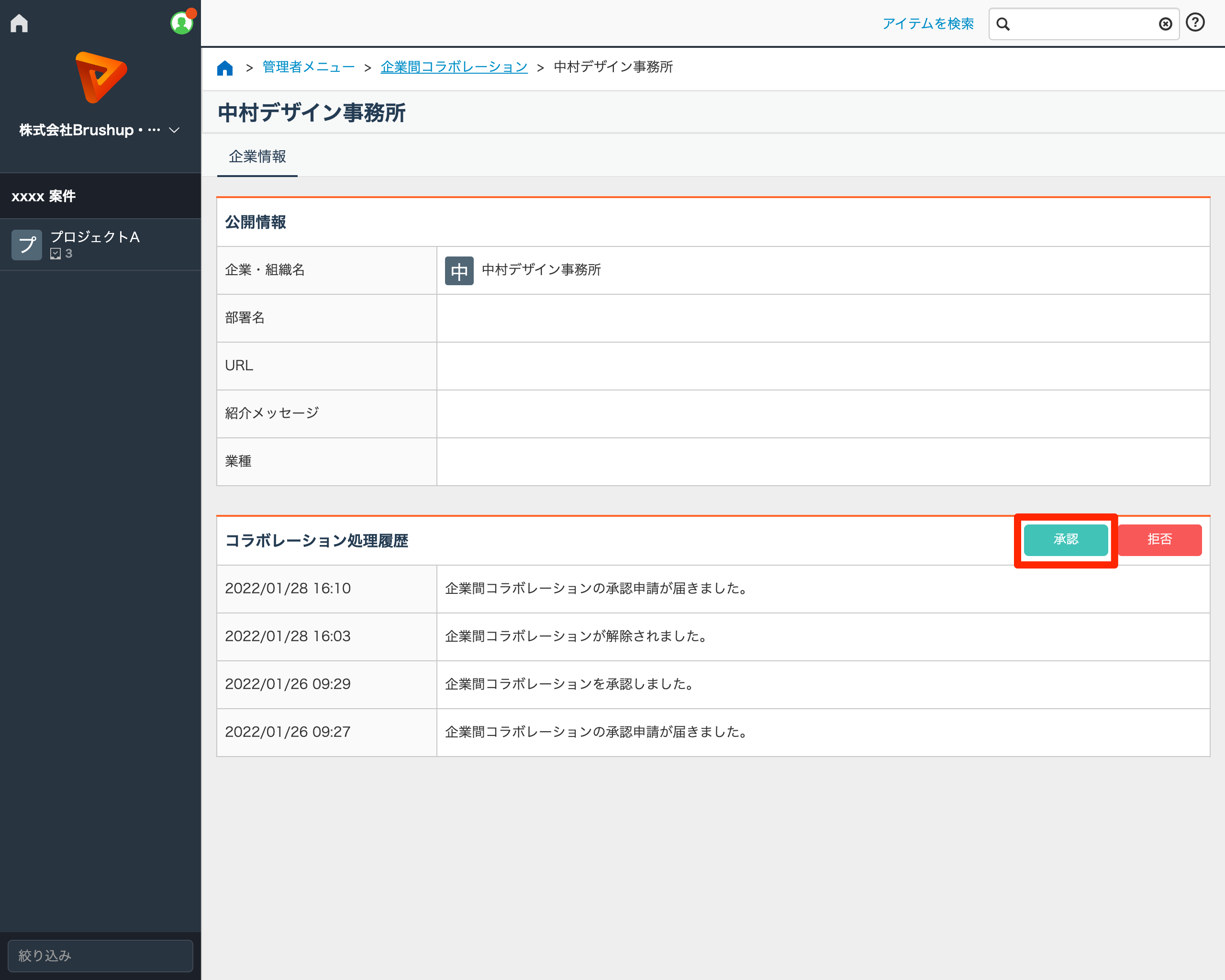The height and width of the screenshot is (980, 1225).
Task: Clear search with the circled X icon
Action: [x=1165, y=24]
